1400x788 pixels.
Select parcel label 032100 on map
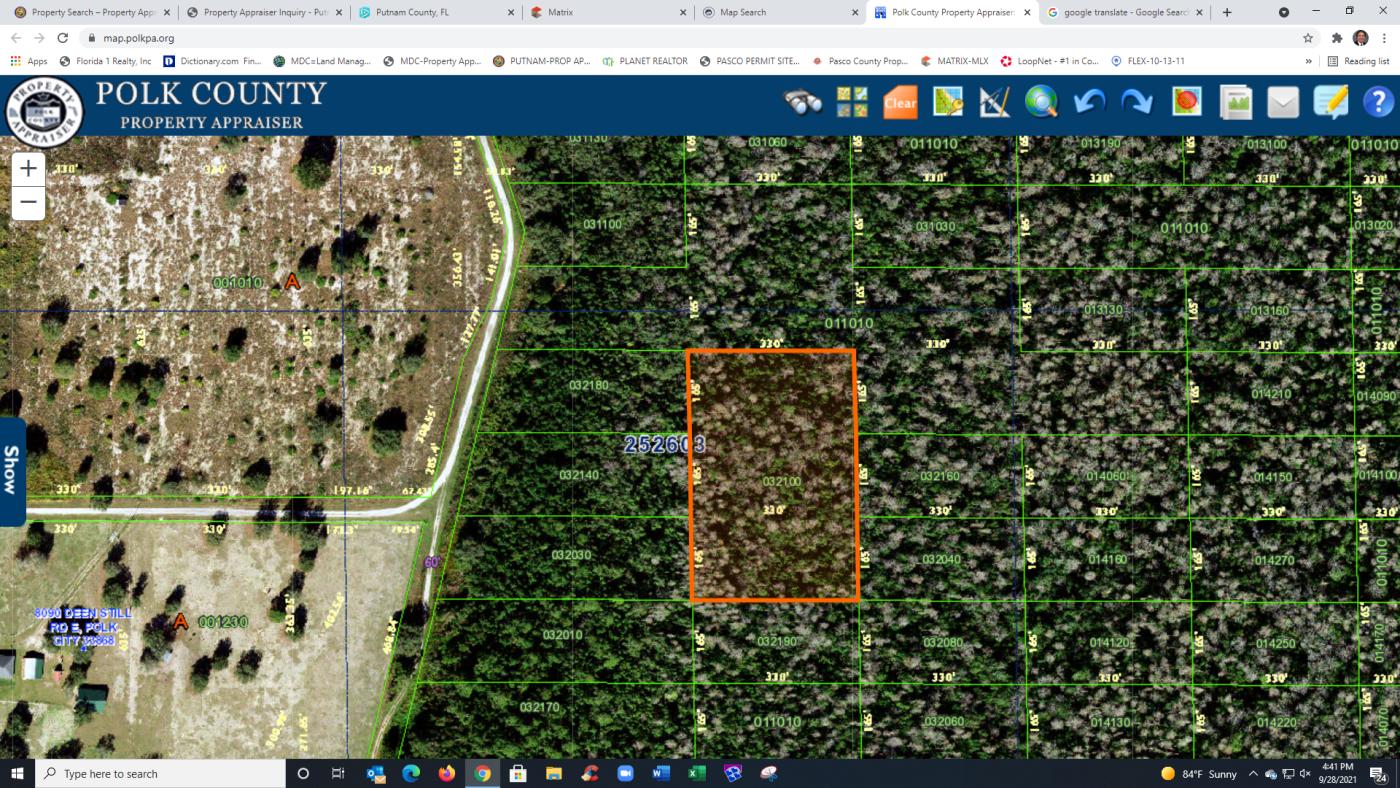point(782,481)
